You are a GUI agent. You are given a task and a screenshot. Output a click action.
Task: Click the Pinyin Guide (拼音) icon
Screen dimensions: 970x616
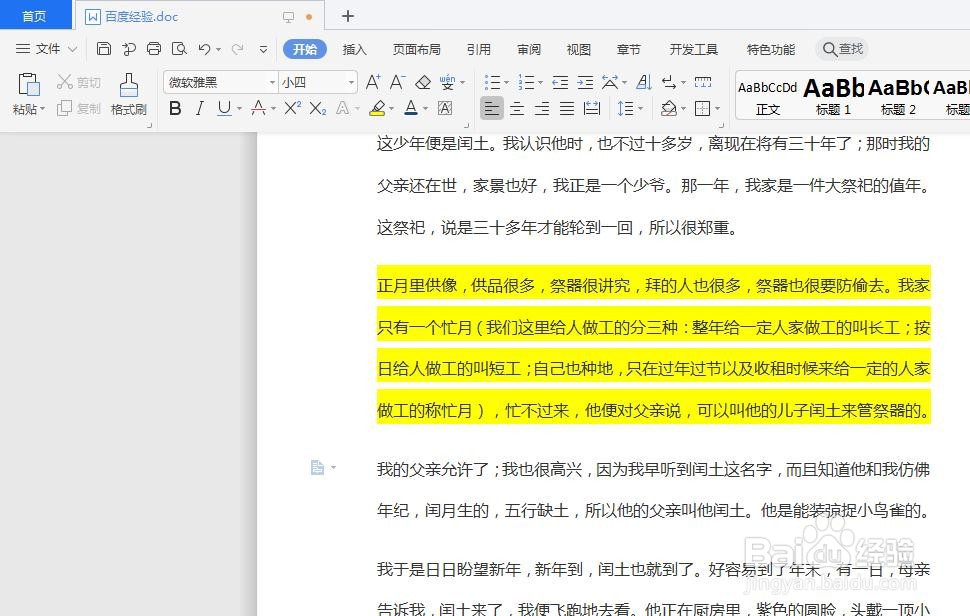[449, 82]
